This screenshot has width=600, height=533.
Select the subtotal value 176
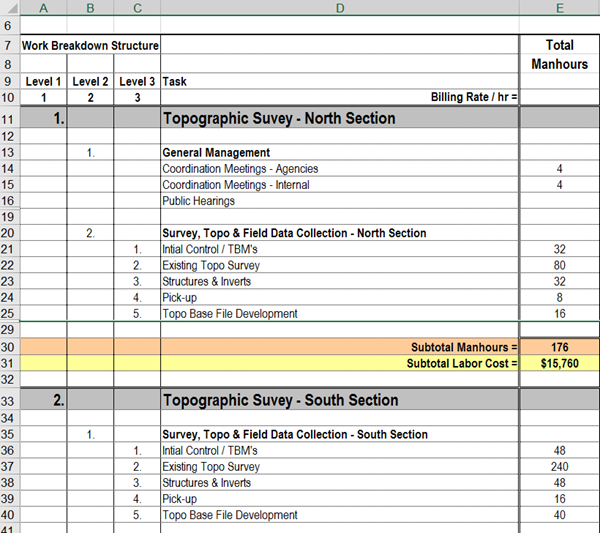(x=559, y=347)
